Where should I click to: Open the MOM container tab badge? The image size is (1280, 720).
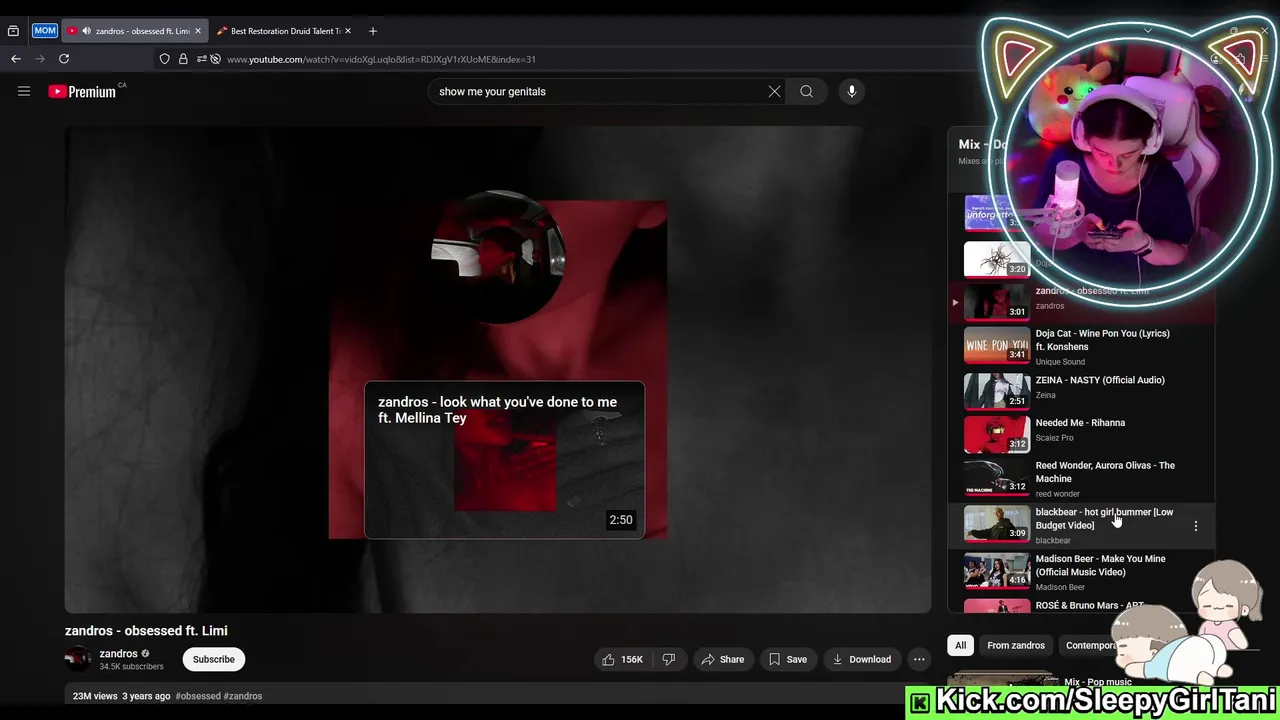(x=45, y=31)
